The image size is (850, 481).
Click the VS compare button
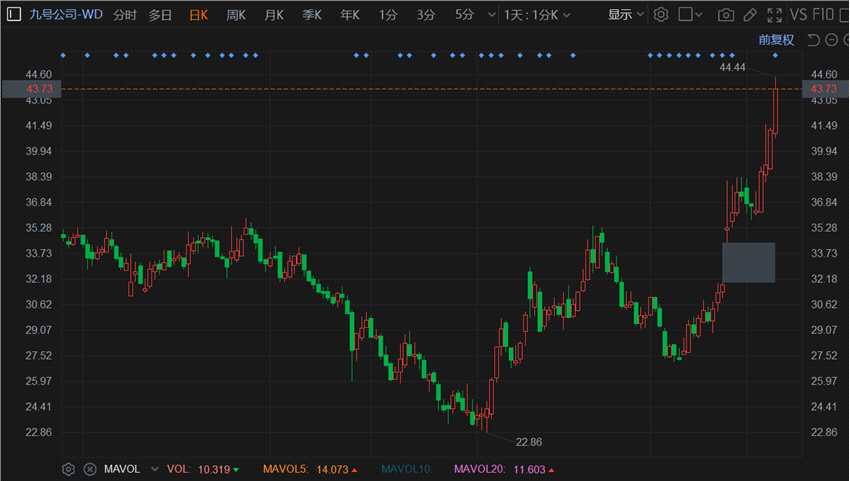799,15
